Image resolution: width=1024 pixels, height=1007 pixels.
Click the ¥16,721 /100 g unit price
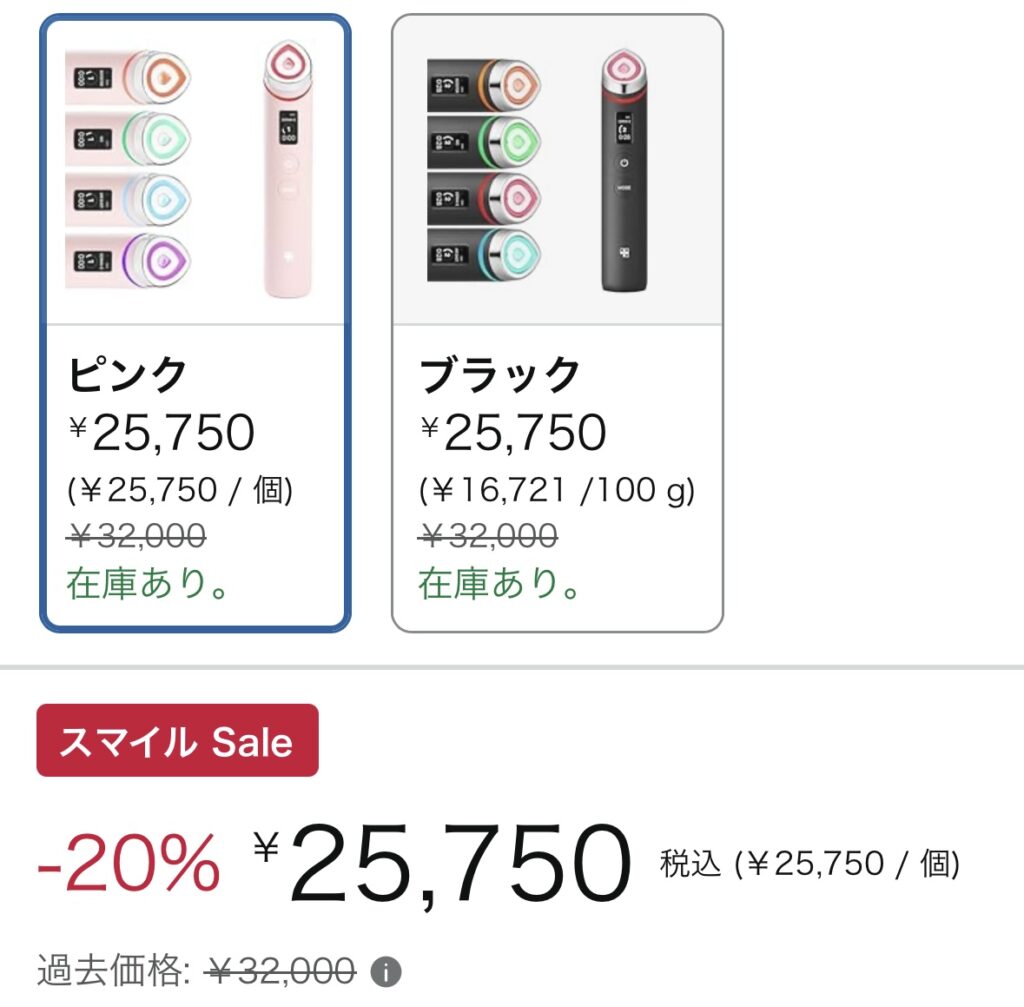coord(557,490)
